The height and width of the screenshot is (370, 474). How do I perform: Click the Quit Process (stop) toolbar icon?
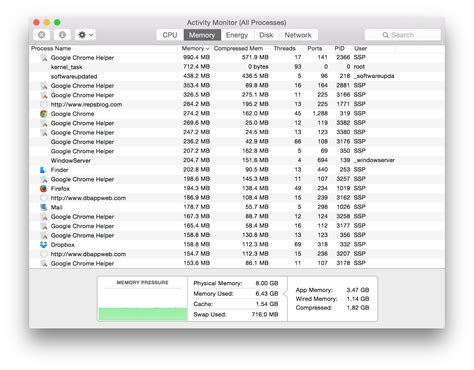tap(42, 35)
